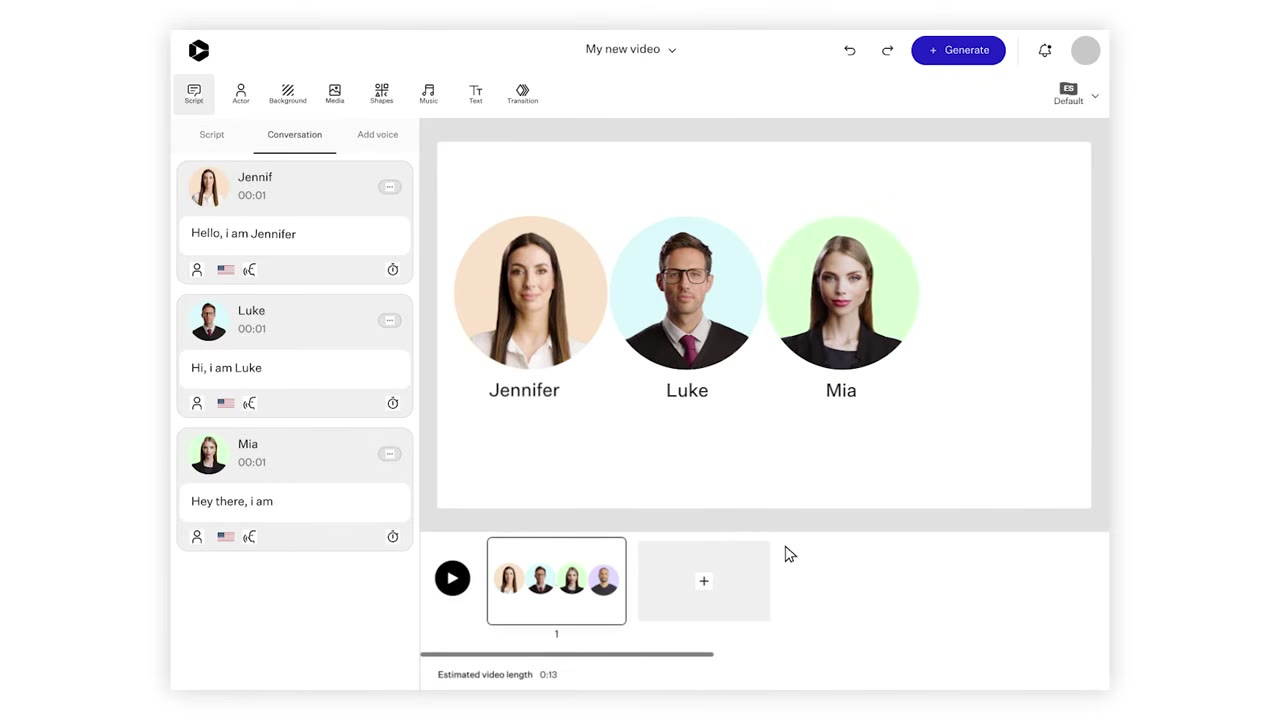This screenshot has height=720, width=1280.
Task: Open the Transition tool
Action: (x=522, y=94)
